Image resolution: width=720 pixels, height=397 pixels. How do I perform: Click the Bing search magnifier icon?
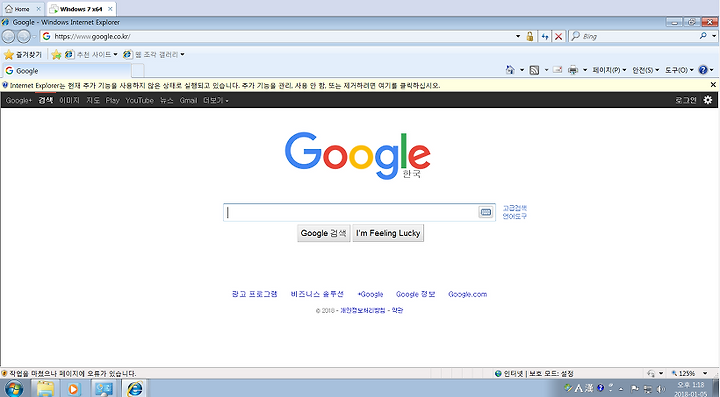[703, 36]
